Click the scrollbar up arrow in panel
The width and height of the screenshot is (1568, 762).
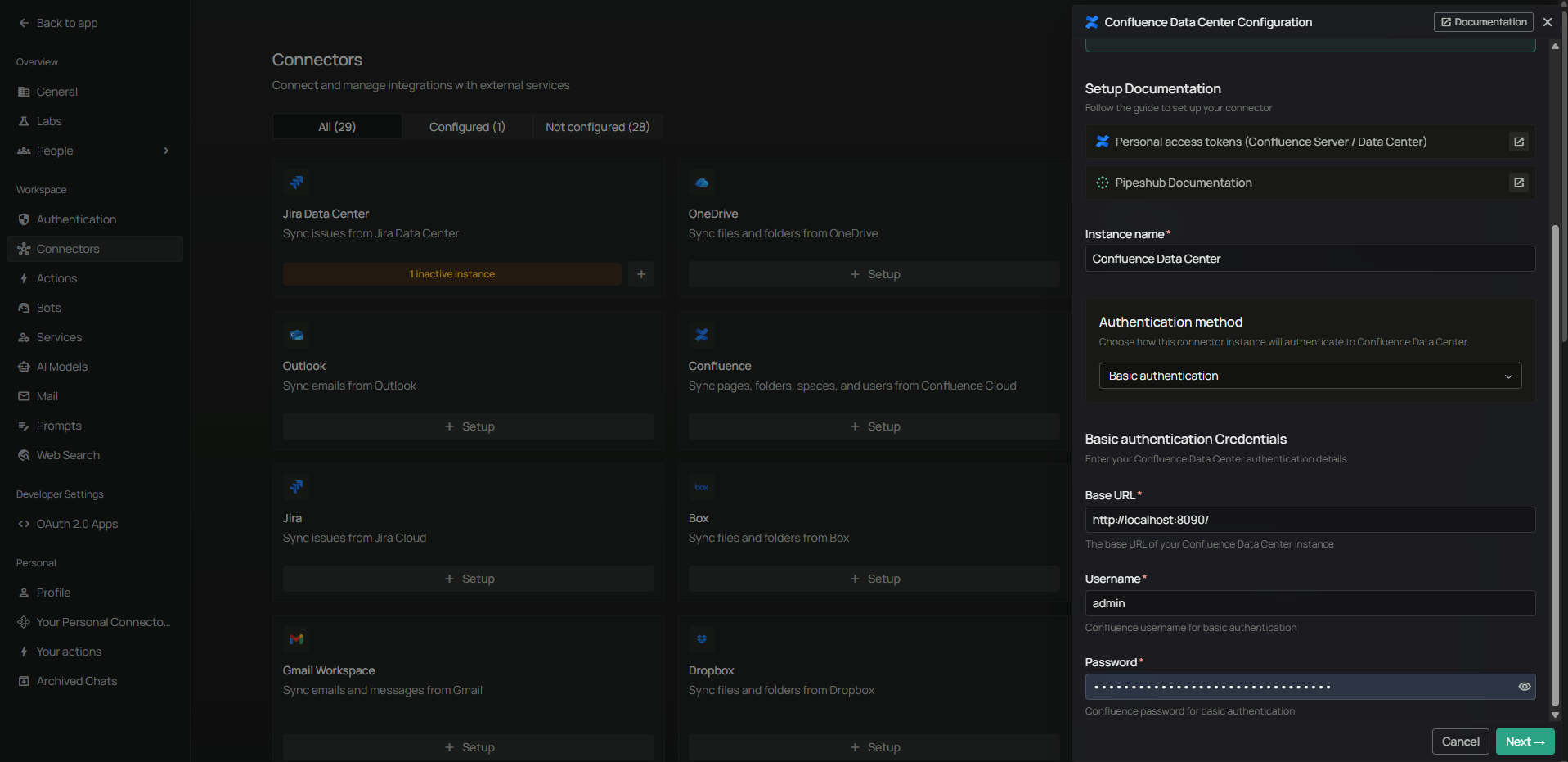point(1555,47)
